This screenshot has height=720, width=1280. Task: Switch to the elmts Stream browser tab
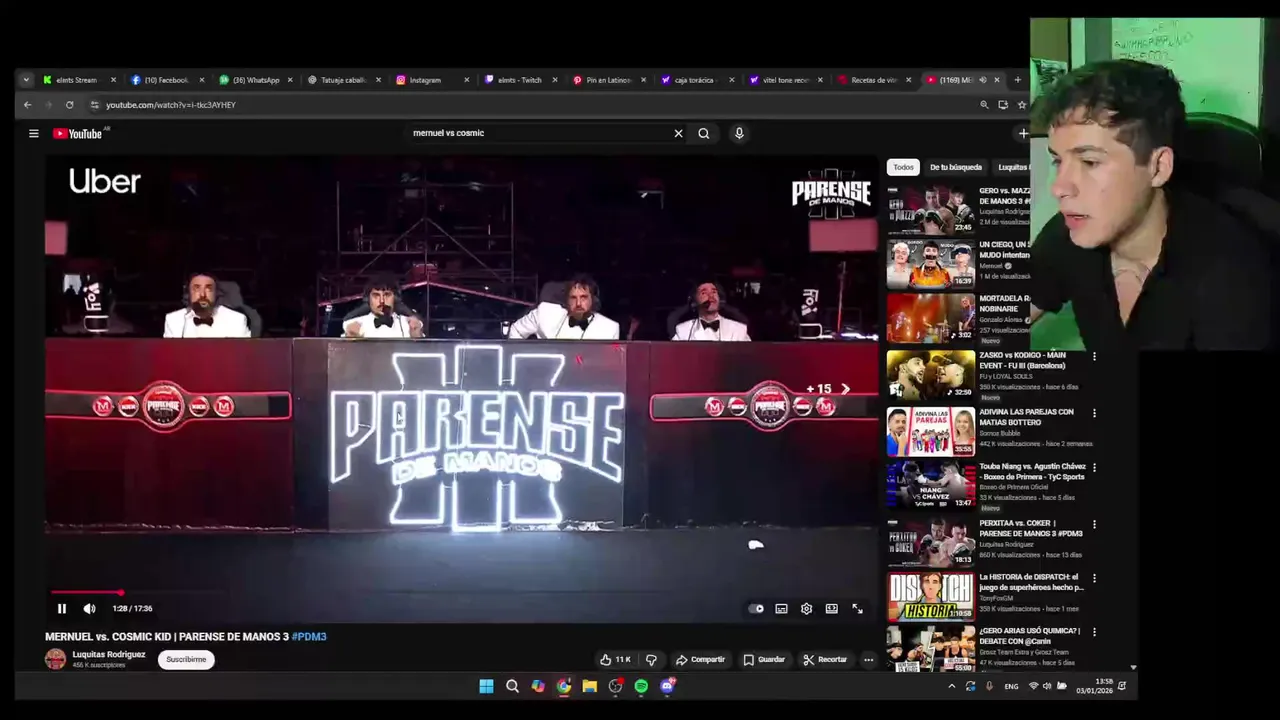[x=77, y=80]
